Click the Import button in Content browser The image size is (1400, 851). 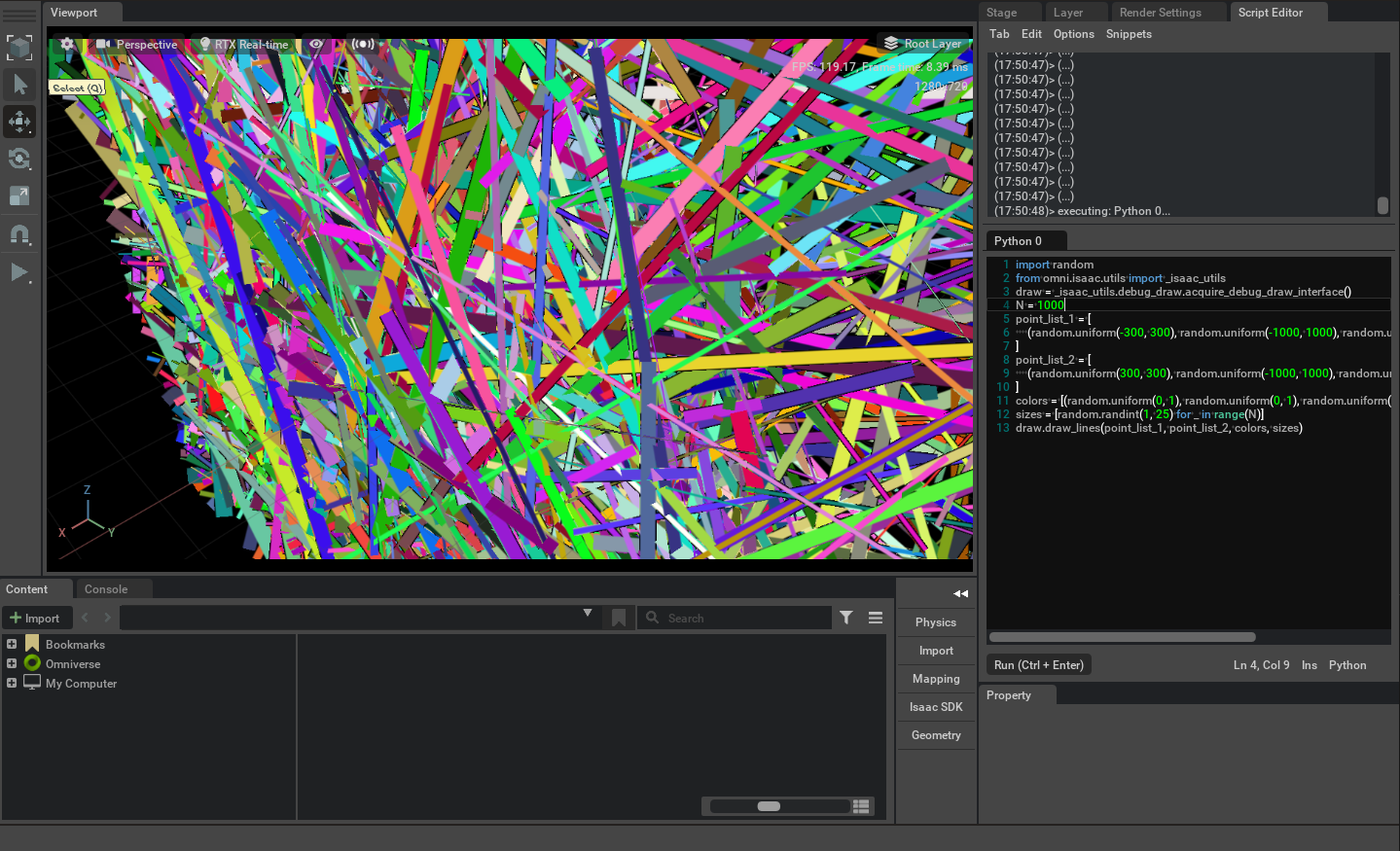click(x=36, y=619)
